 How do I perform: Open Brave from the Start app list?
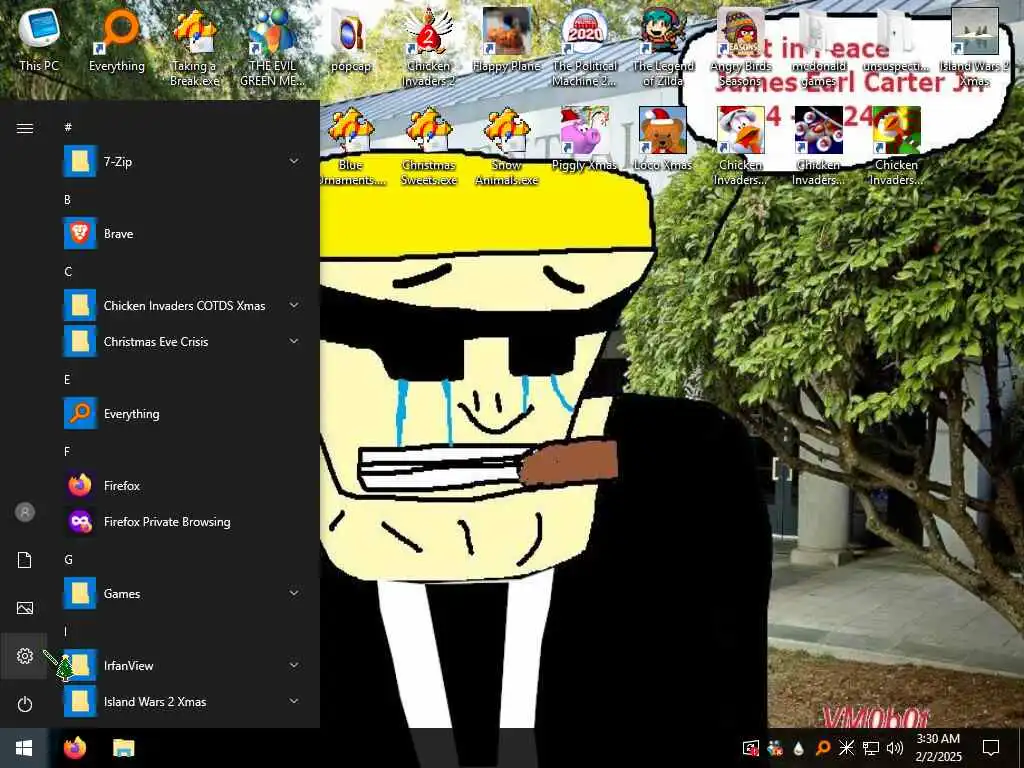[x=185, y=233]
